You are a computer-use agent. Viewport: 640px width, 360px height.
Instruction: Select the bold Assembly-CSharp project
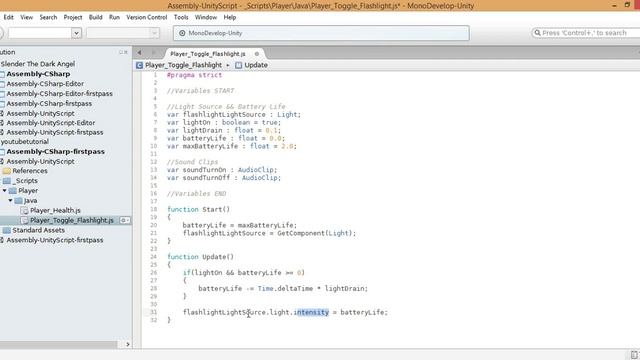tap(38, 74)
